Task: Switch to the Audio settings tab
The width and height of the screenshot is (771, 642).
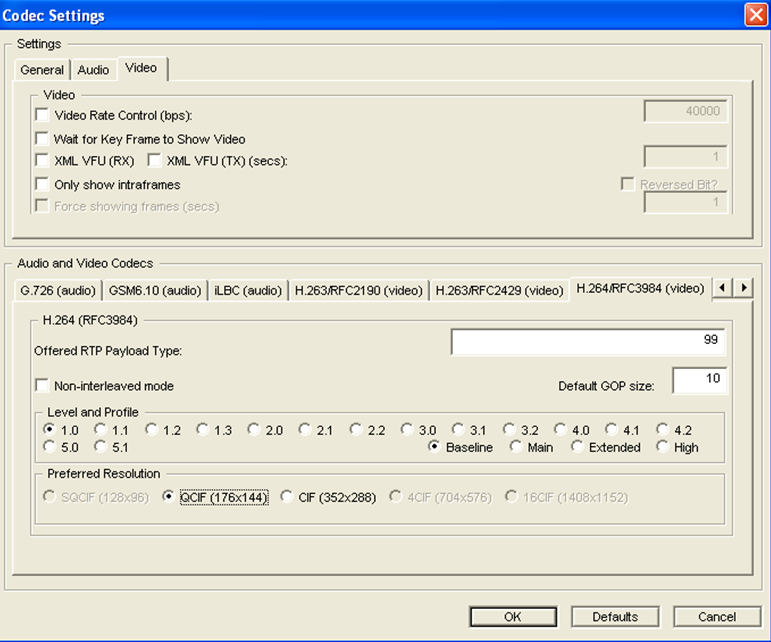Action: click(x=93, y=70)
